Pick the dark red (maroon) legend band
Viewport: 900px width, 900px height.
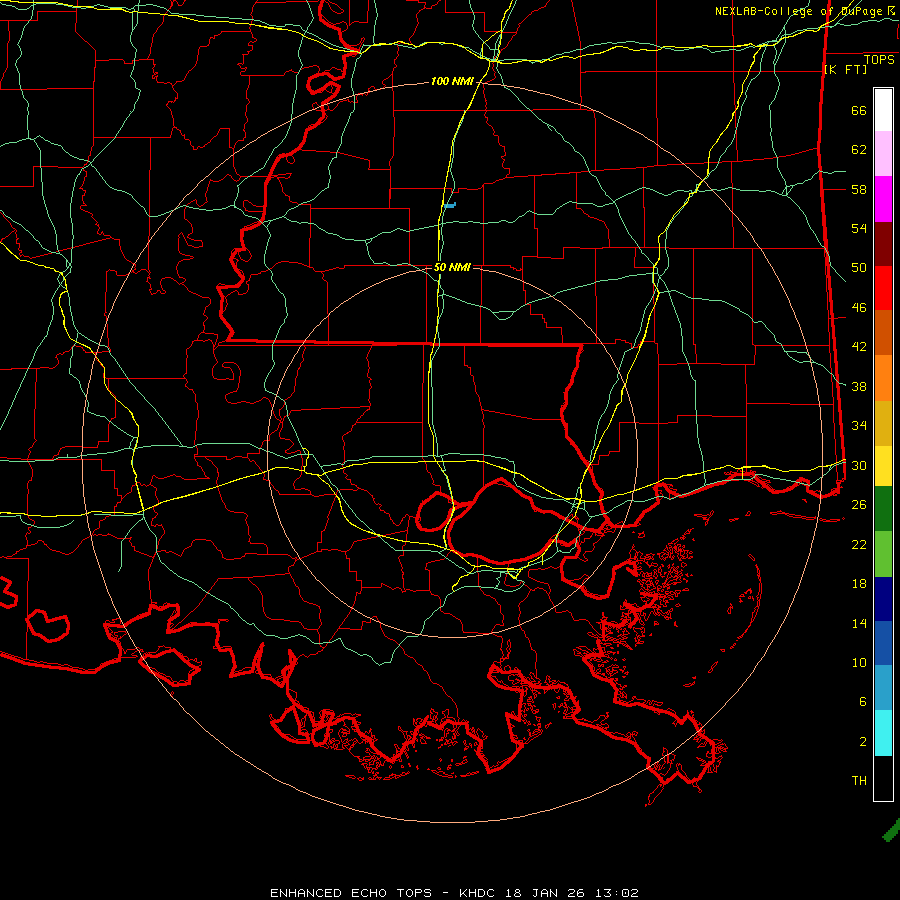pos(883,244)
